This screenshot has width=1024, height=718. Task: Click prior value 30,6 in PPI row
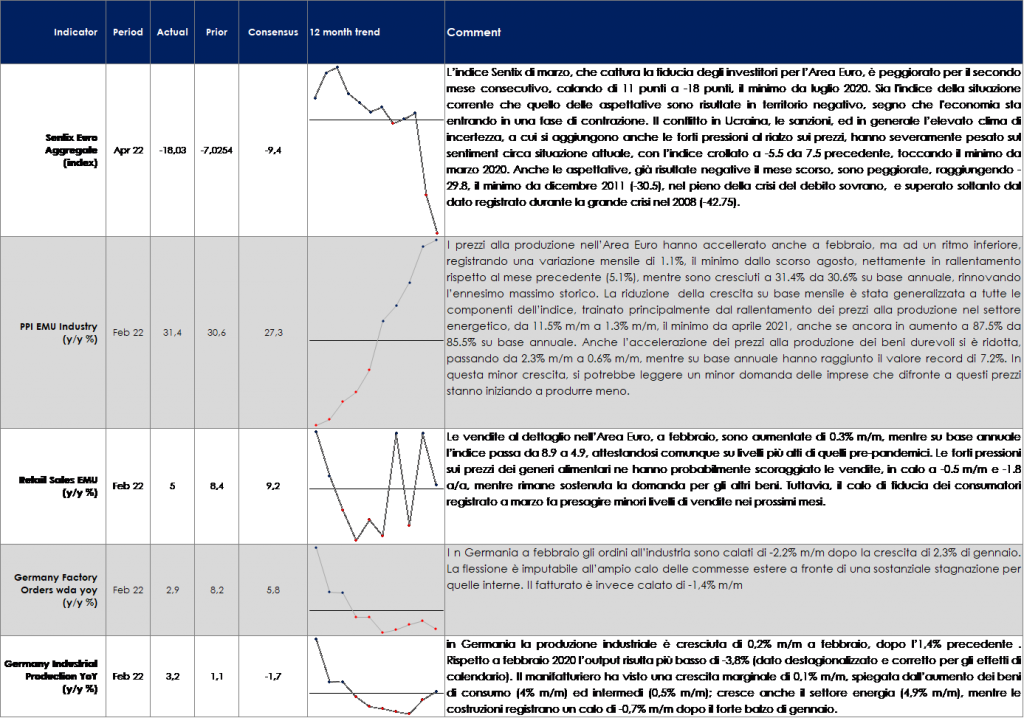click(x=214, y=333)
